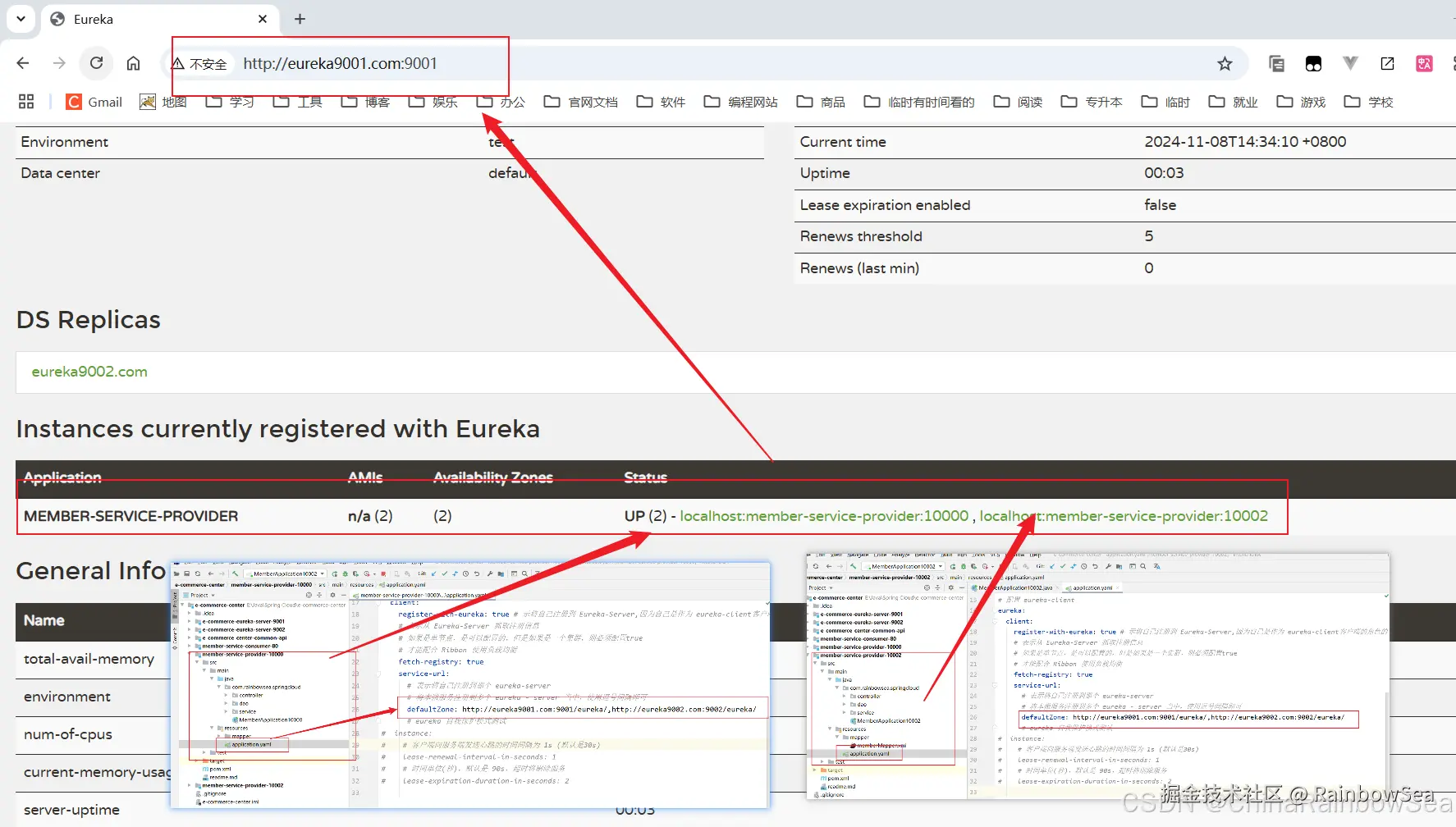Screen dimensions: 1456x827
Task: Open the 游戏 bookmark folder
Action: point(1302,102)
